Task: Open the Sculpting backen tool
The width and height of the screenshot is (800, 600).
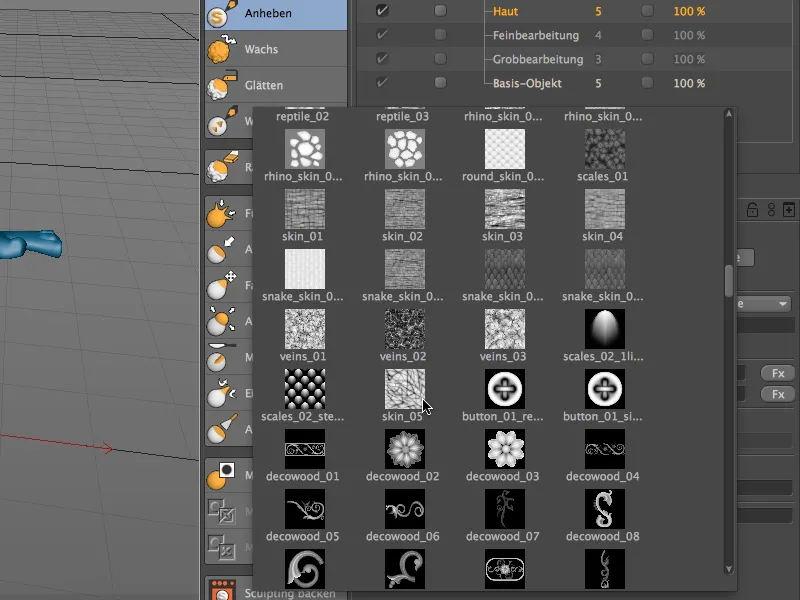Action: (x=276, y=591)
